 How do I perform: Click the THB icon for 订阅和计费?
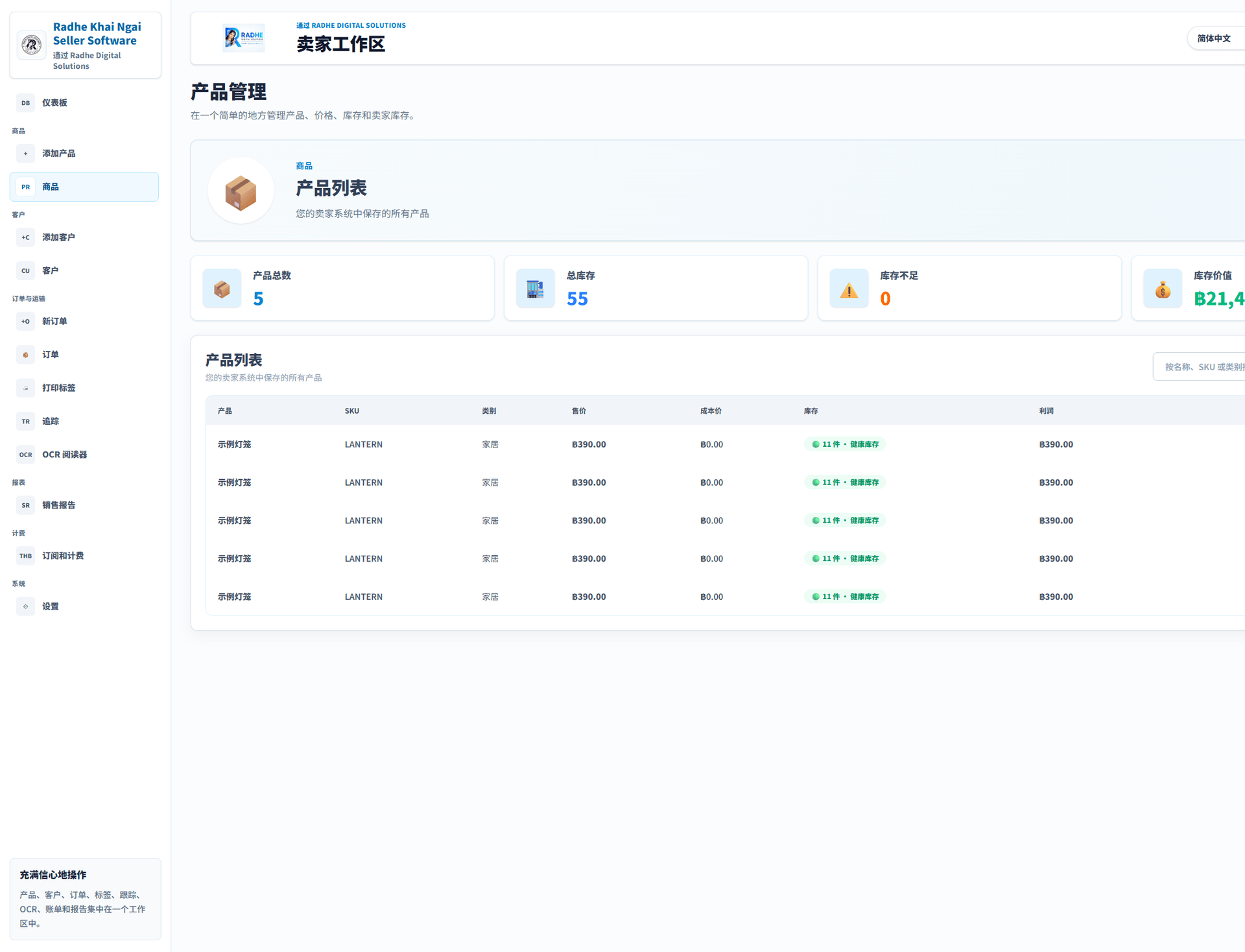tap(25, 556)
